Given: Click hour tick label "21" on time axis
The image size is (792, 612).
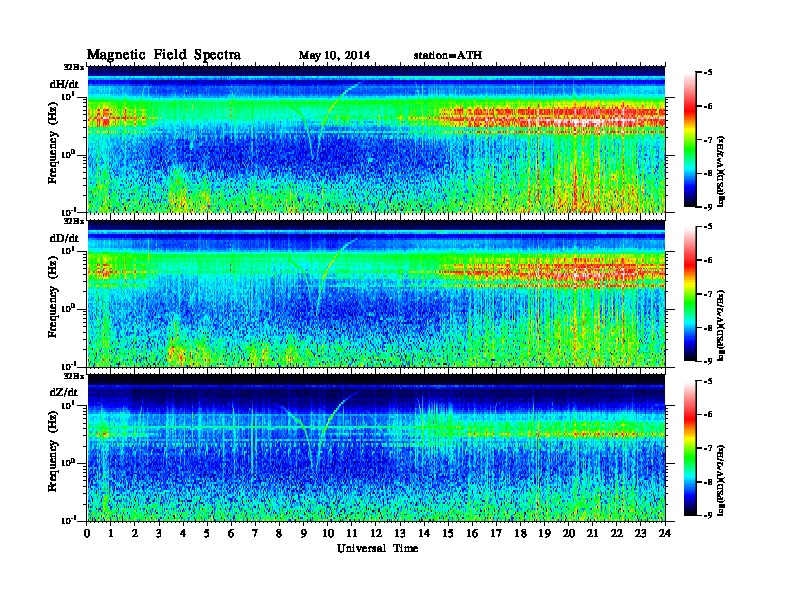Looking at the screenshot, I should pos(592,533).
